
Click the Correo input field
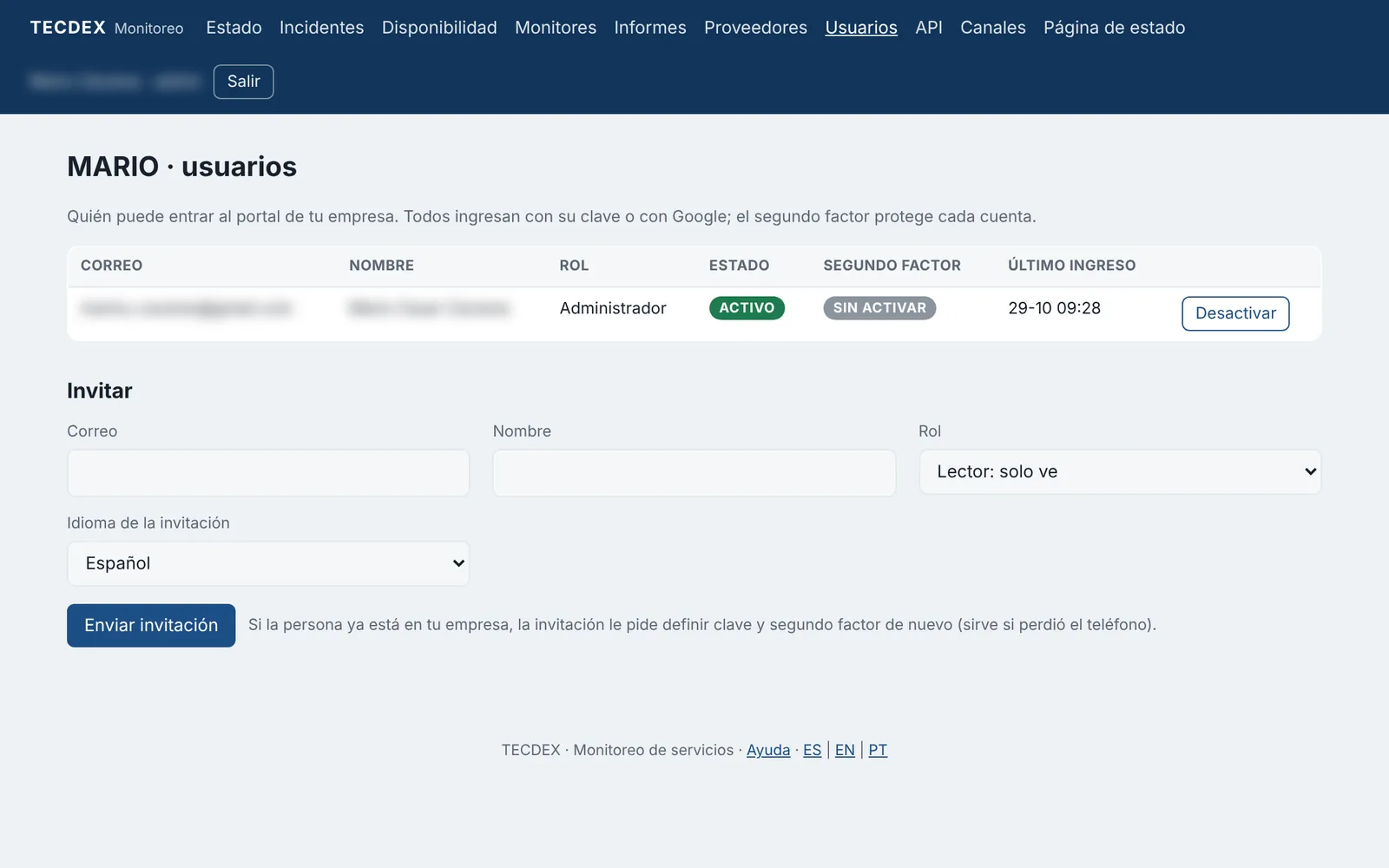pyautogui.click(x=268, y=473)
